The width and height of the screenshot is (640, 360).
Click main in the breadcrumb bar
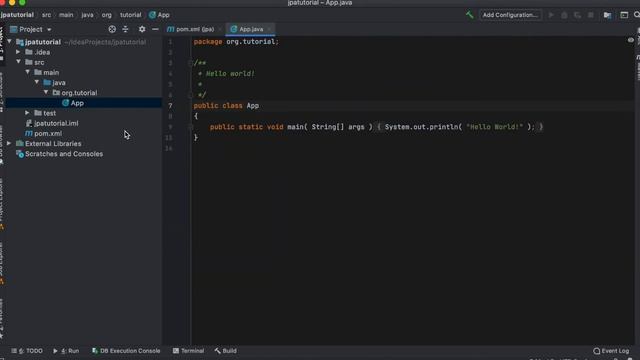click(x=66, y=15)
